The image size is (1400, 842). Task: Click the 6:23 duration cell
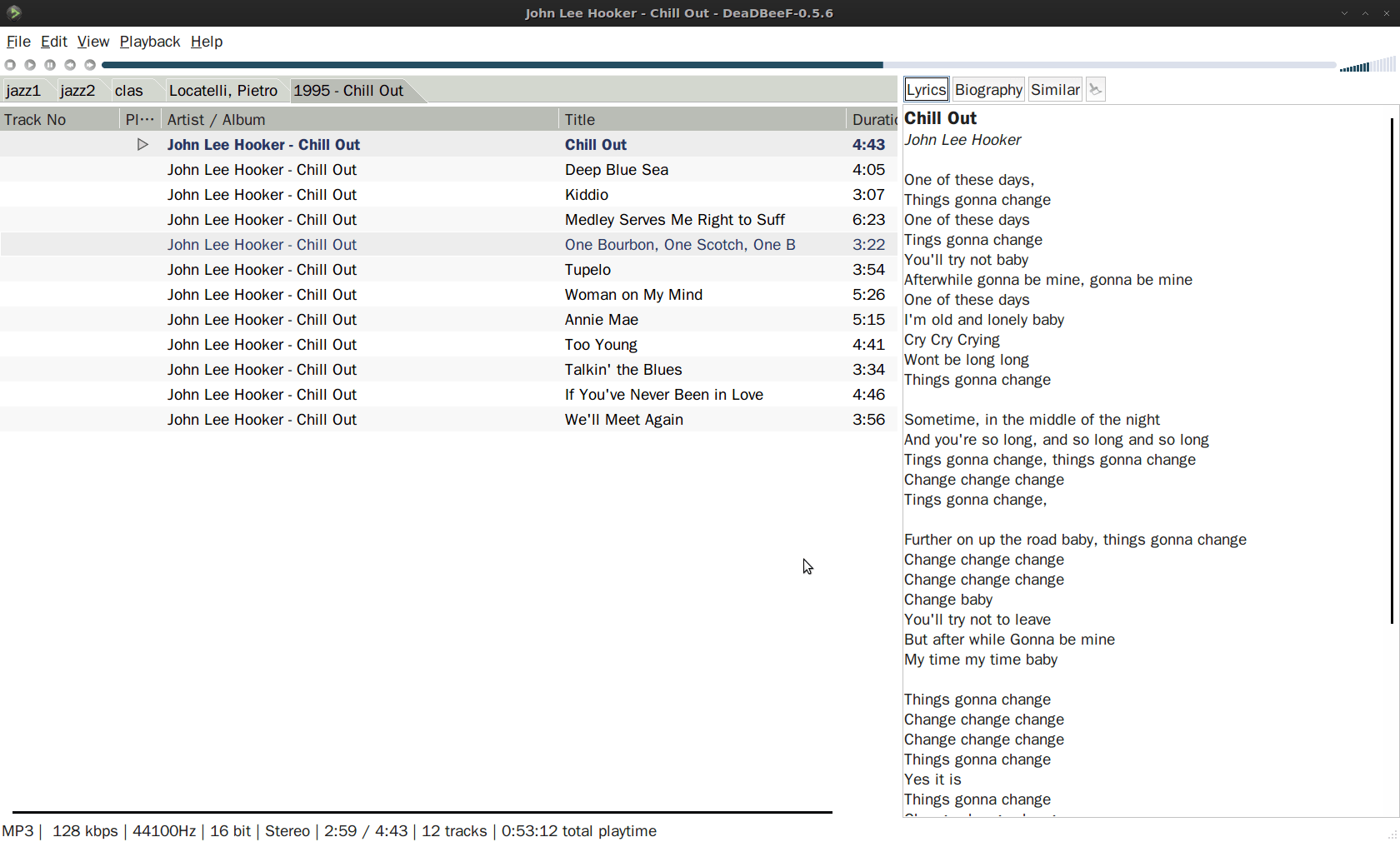(x=868, y=220)
